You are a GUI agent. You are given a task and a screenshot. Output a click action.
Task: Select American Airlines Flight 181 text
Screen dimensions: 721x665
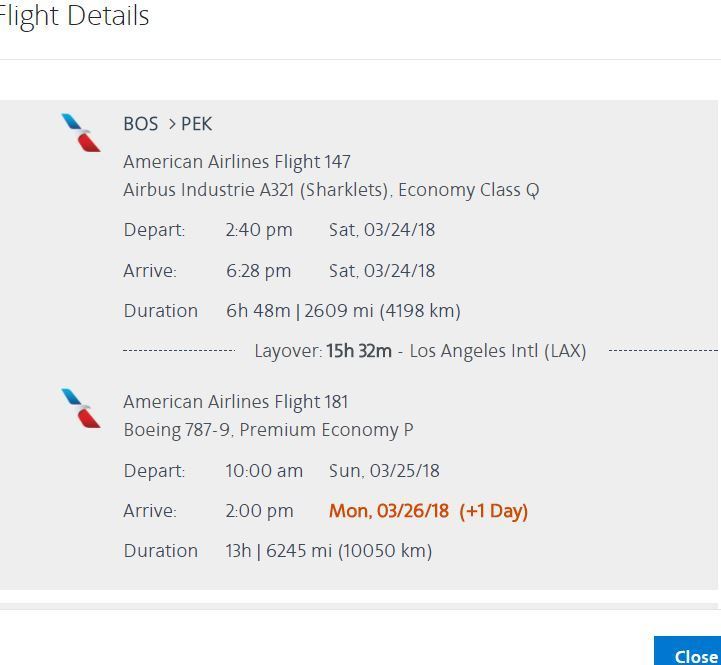click(x=236, y=402)
